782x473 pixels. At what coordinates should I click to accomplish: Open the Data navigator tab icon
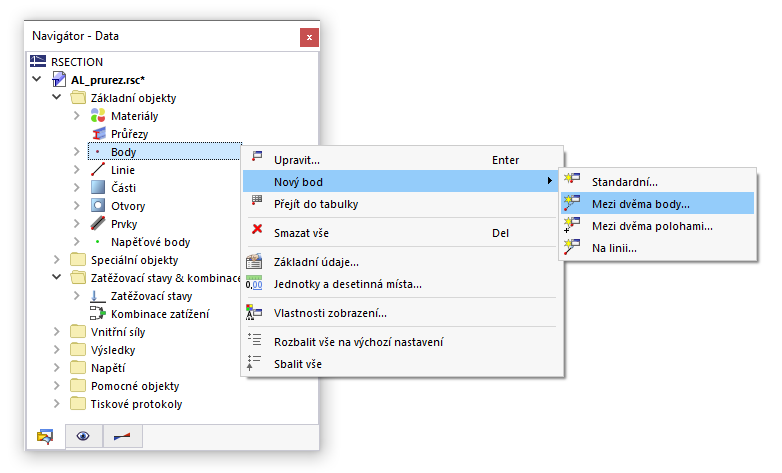click(45, 437)
